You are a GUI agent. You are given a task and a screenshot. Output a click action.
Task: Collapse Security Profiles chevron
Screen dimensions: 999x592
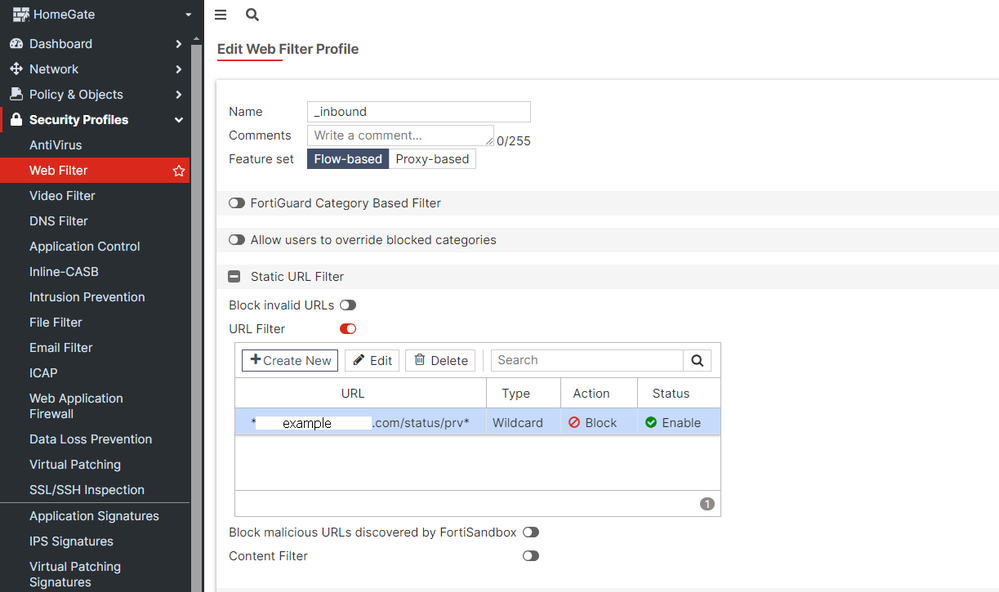(x=179, y=120)
